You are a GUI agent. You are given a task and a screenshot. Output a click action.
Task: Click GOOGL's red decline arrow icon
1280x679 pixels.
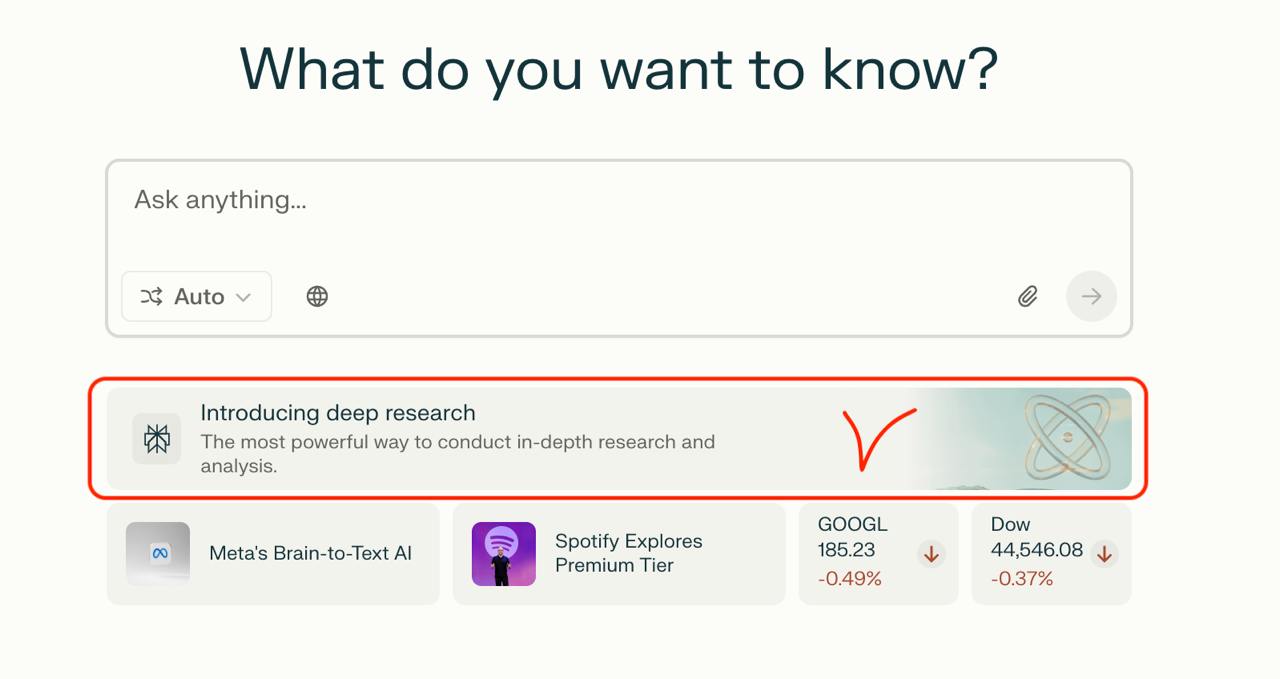[x=930, y=552]
